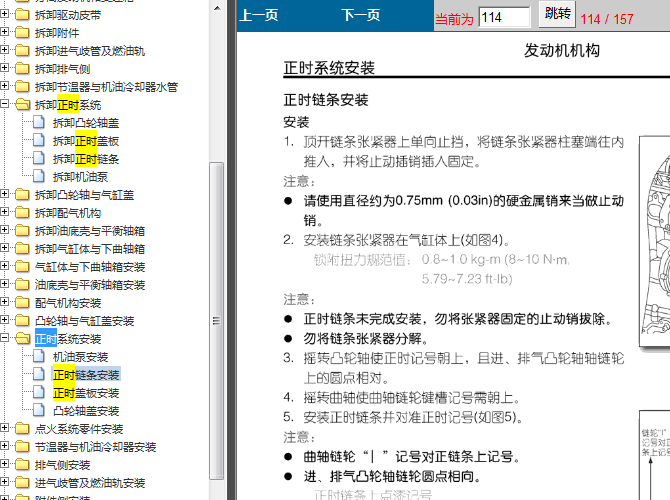Viewport: 670px width, 500px height.
Task: Click the 正时系统安装 page heading
Action: [x=329, y=68]
